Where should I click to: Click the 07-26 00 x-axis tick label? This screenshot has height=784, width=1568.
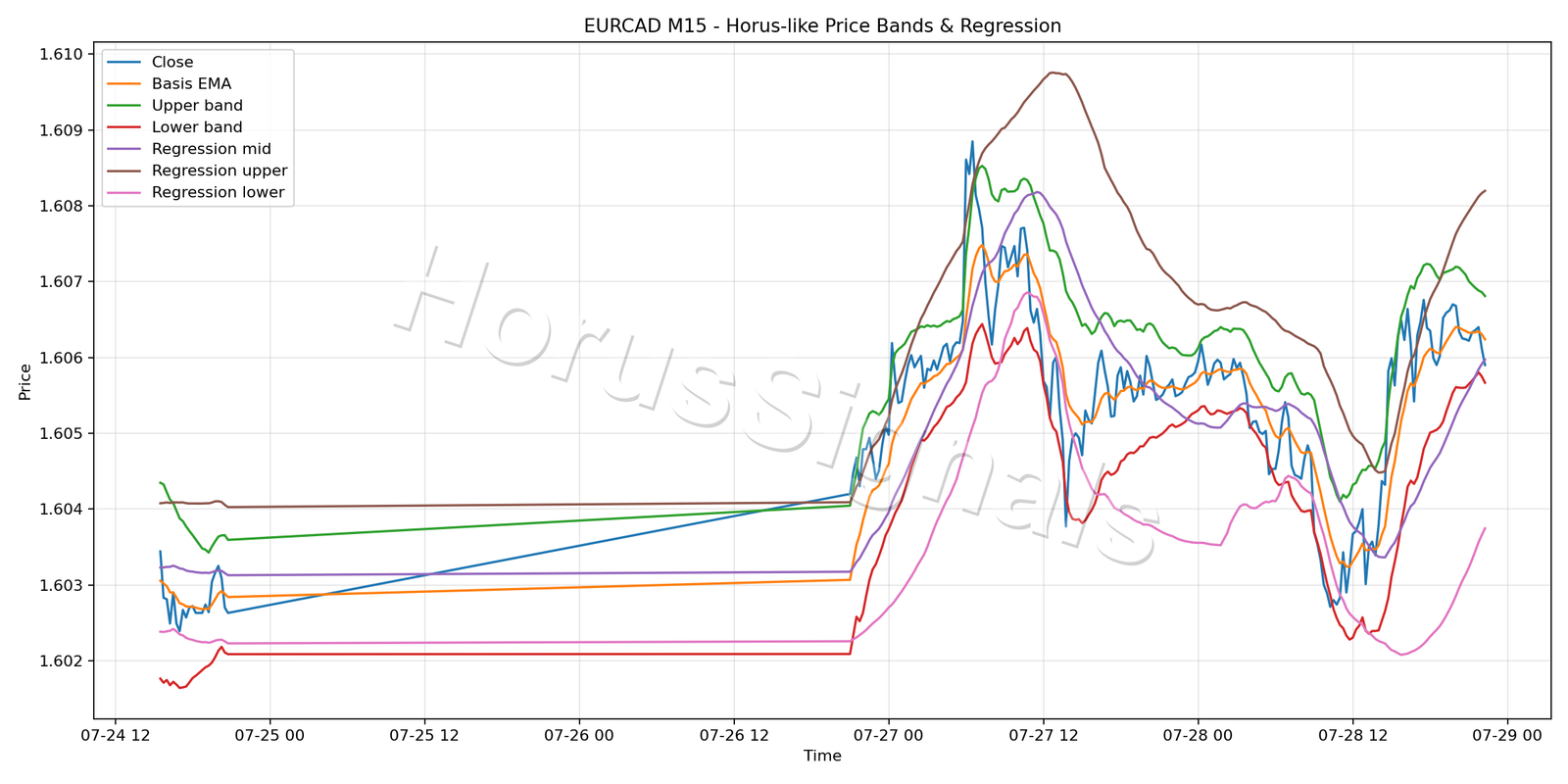coord(579,735)
